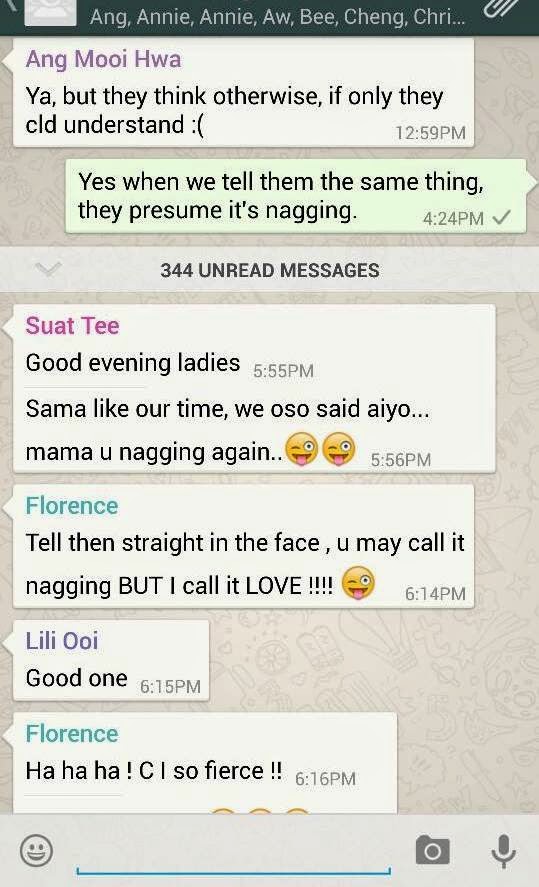Viewport: 539px width, 887px height.
Task: Tap sender name Lili Ooi
Action: click(62, 640)
